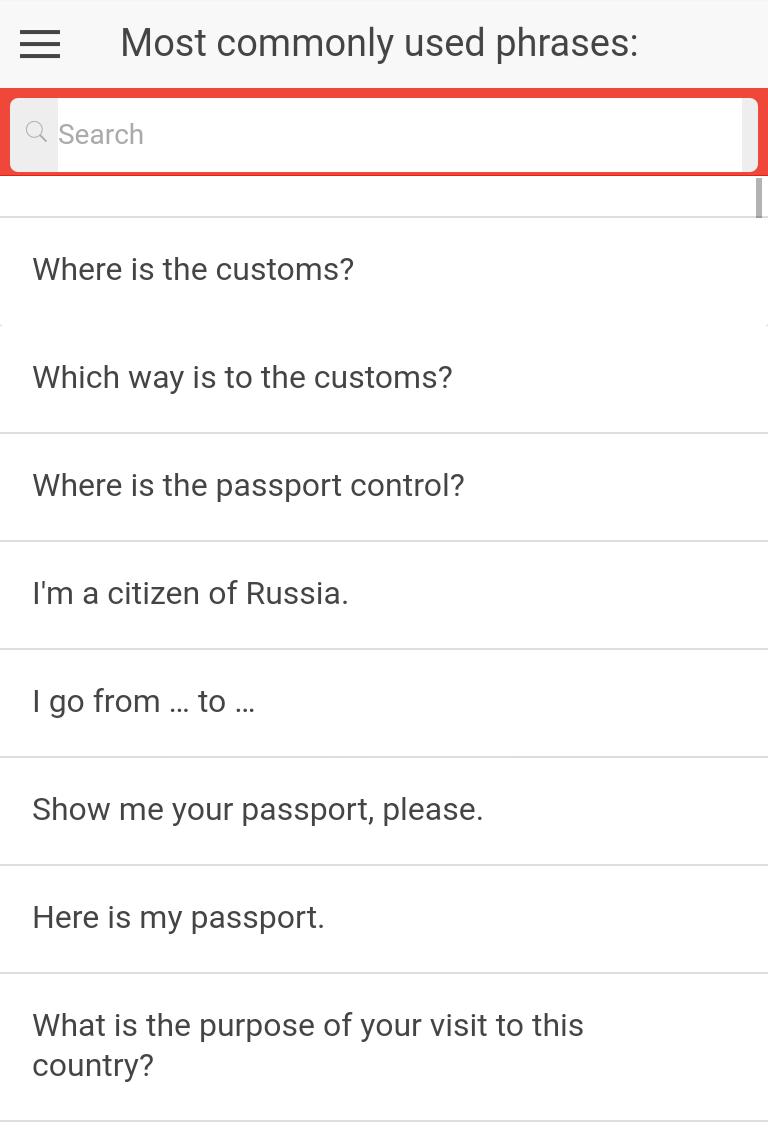Click inside the Search placeholder text
This screenshot has height=1133, width=768.
(x=101, y=134)
